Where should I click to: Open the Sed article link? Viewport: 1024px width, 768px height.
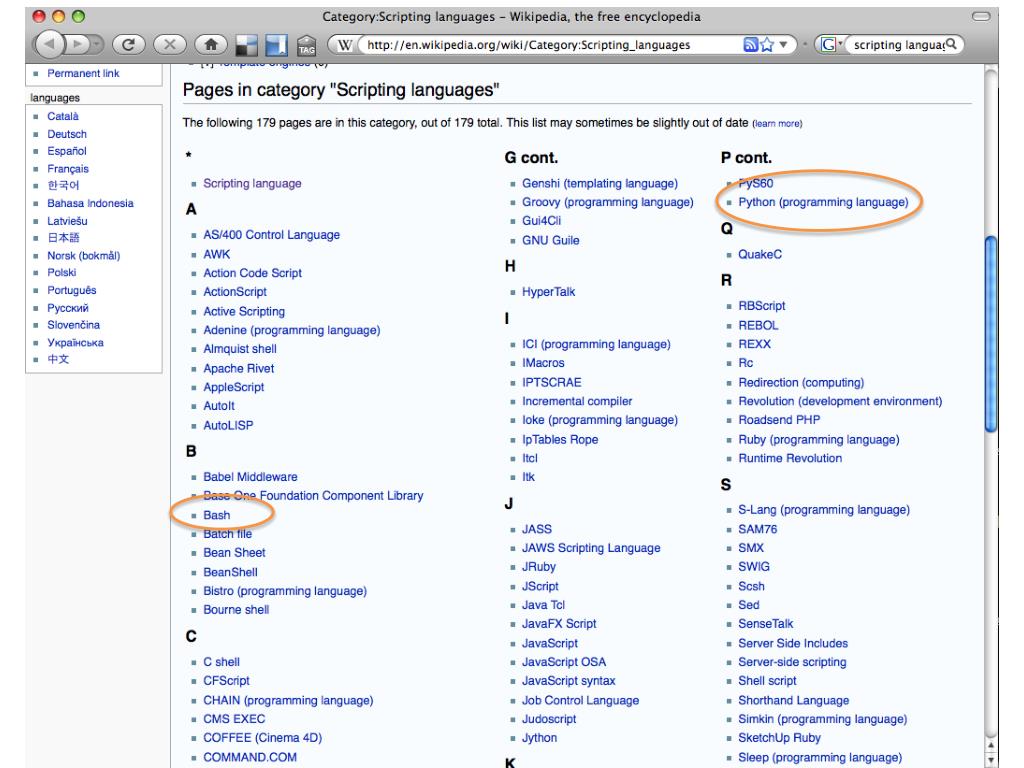tap(748, 605)
